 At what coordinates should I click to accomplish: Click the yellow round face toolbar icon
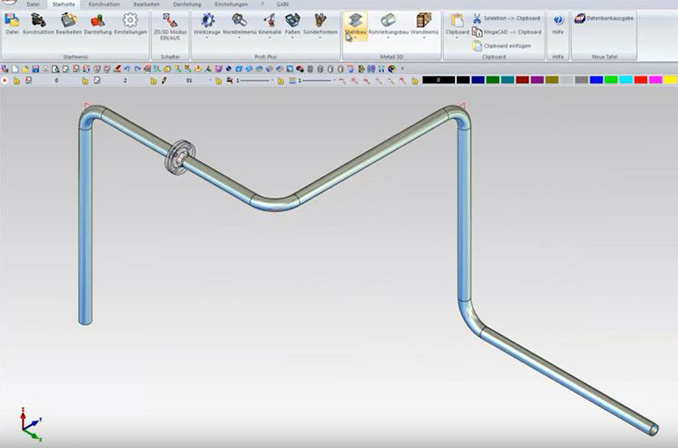tap(198, 69)
